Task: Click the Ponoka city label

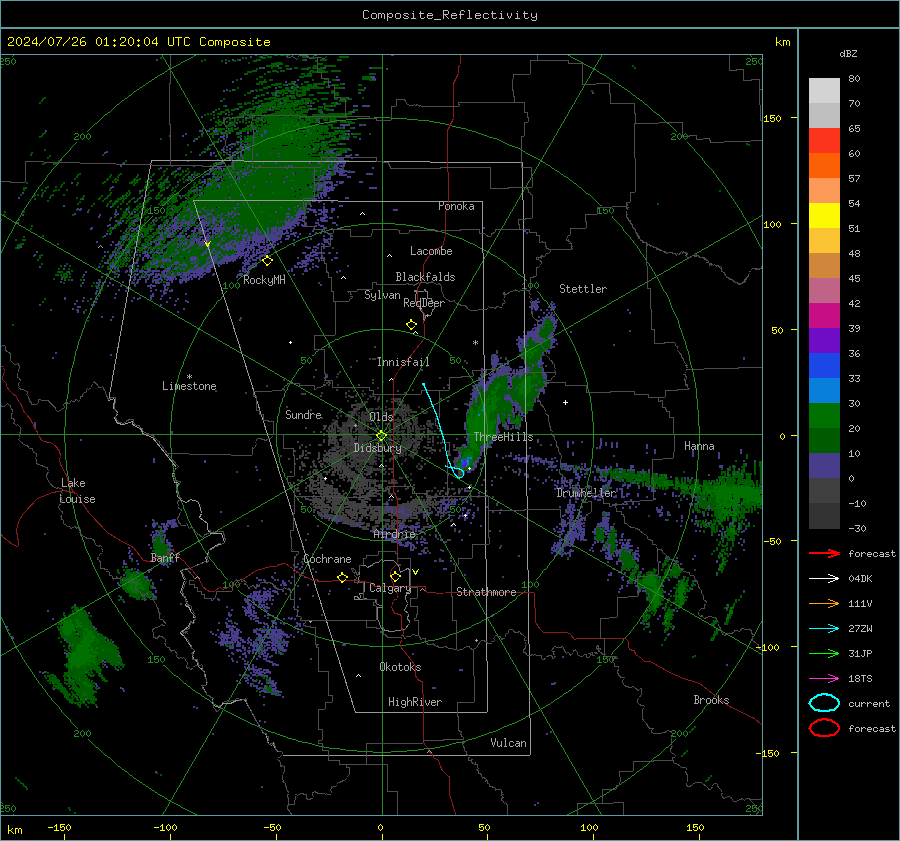Action: click(x=456, y=206)
